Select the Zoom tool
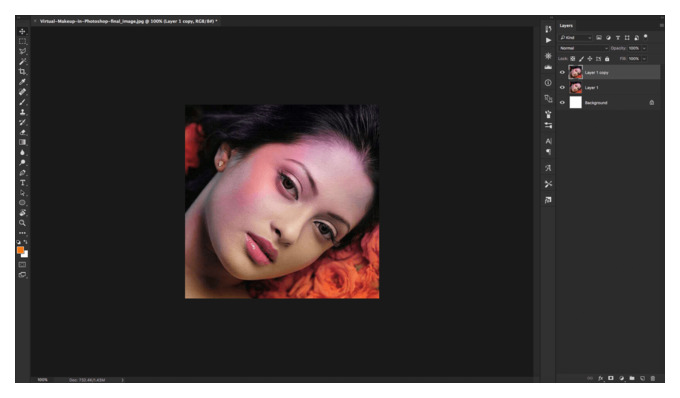 point(22,223)
